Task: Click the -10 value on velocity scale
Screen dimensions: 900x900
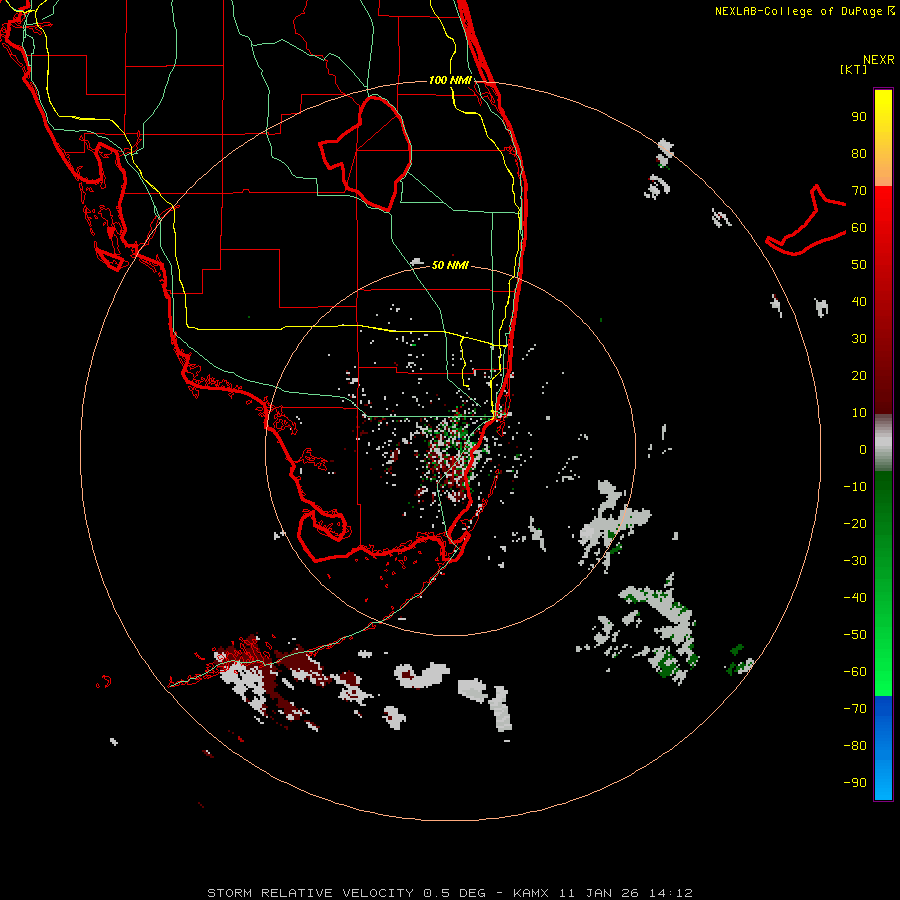Action: pyautogui.click(x=855, y=487)
